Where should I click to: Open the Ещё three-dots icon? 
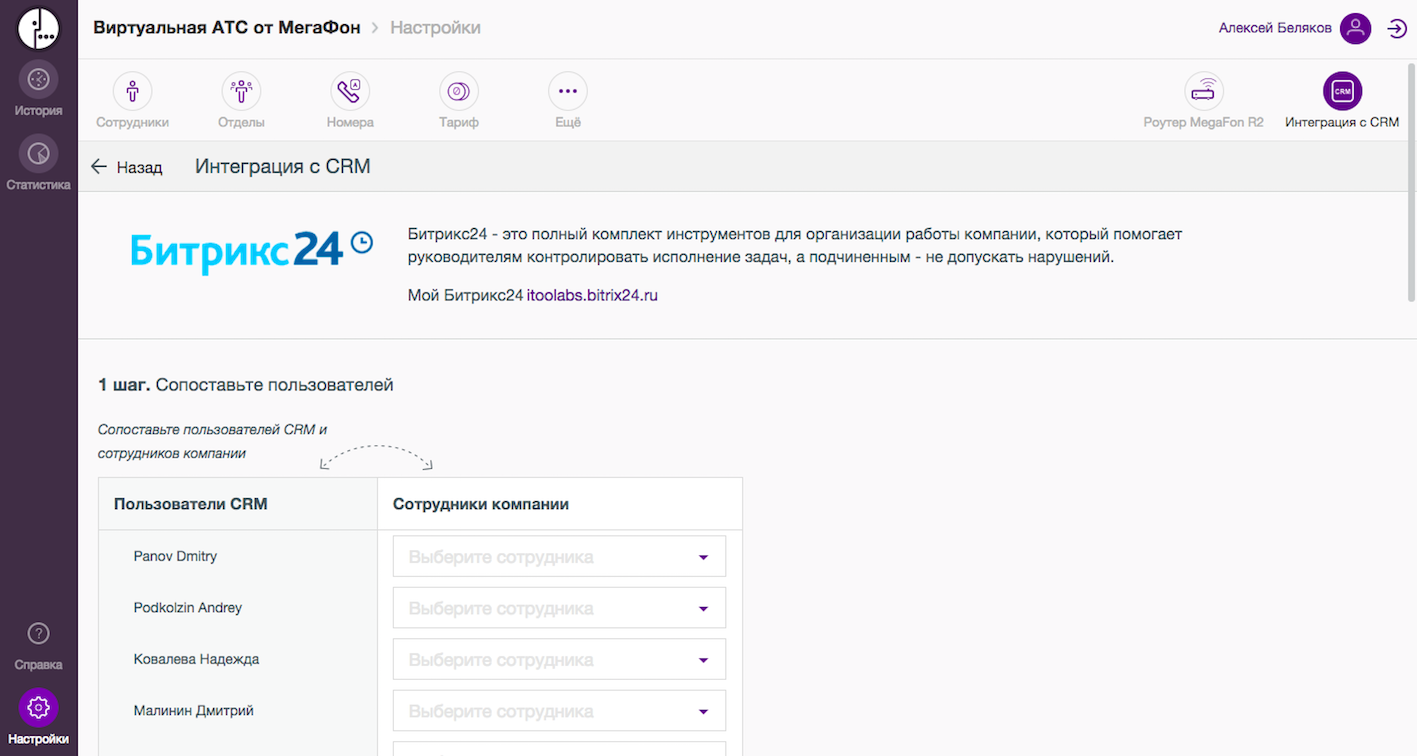tap(568, 91)
